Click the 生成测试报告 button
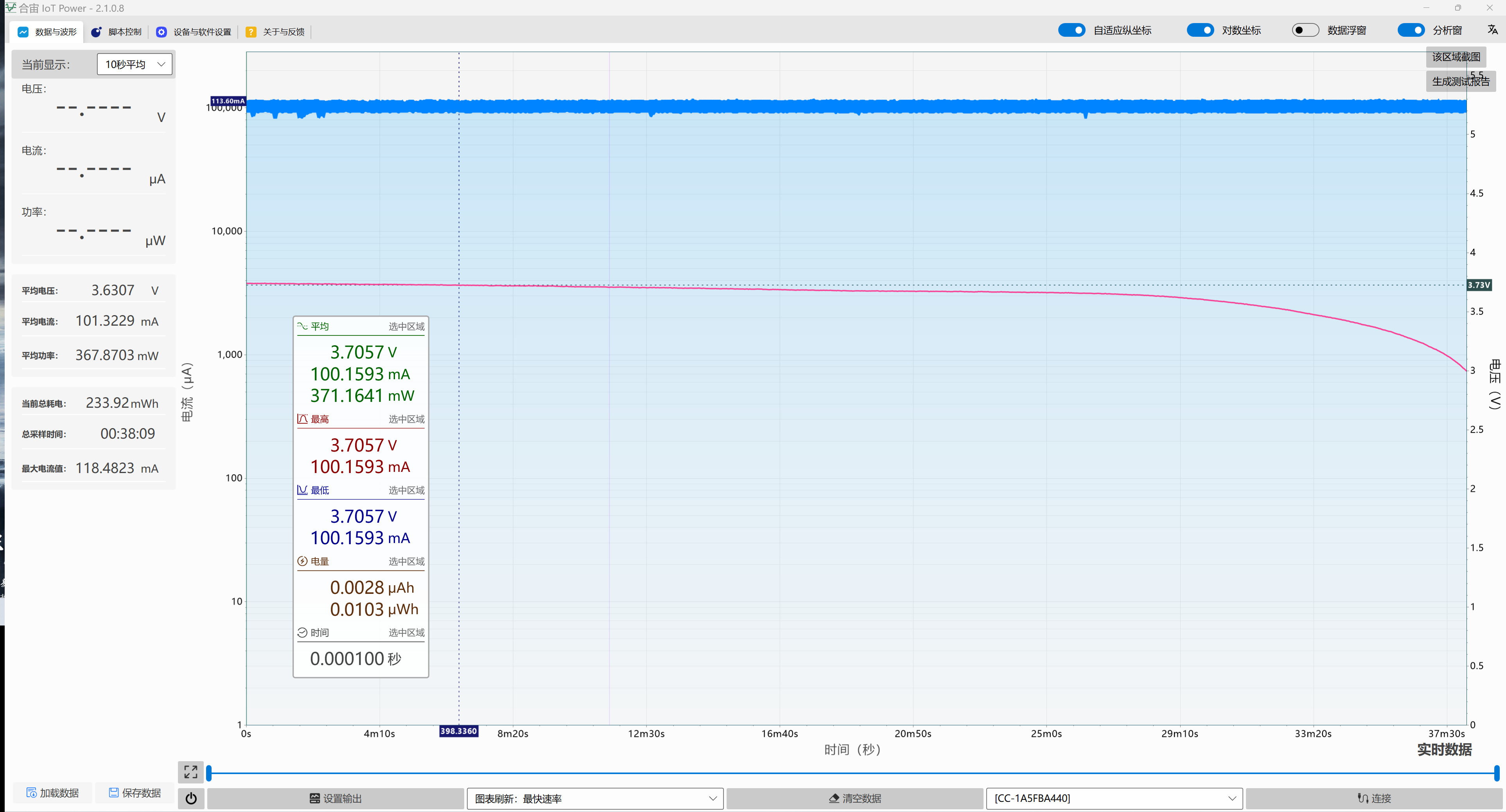The image size is (1506, 812). coord(1460,81)
